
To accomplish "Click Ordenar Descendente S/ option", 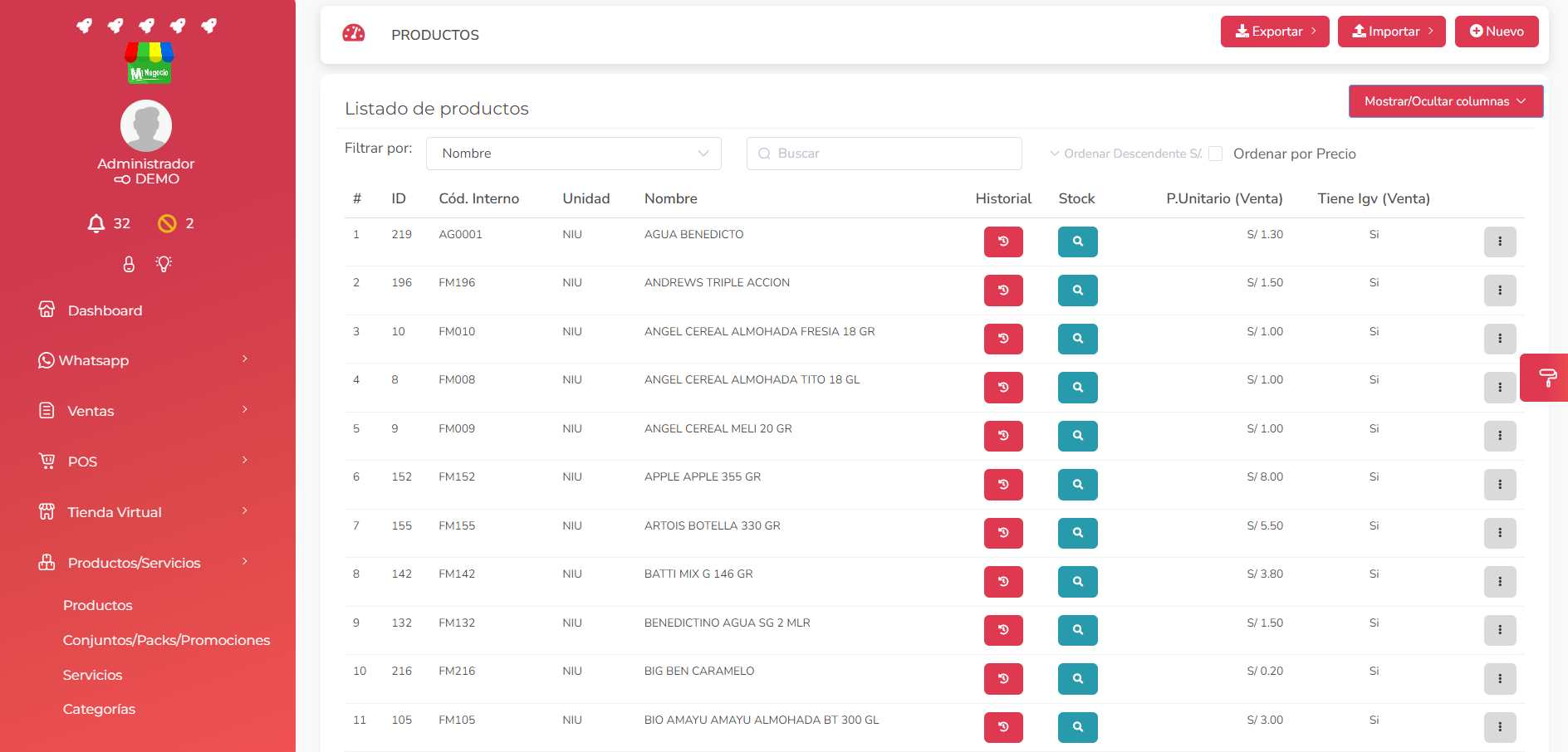I will point(1125,154).
